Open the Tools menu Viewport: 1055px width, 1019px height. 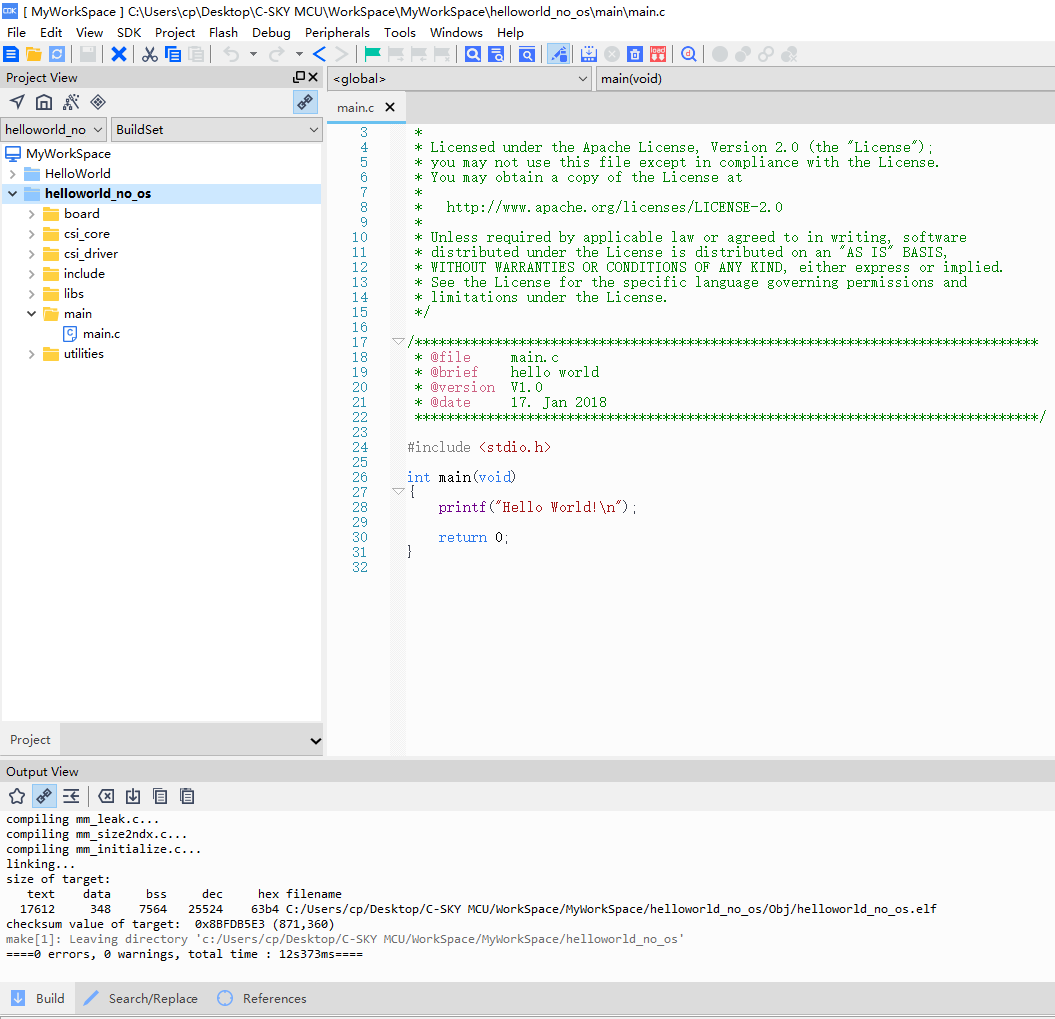tap(400, 32)
